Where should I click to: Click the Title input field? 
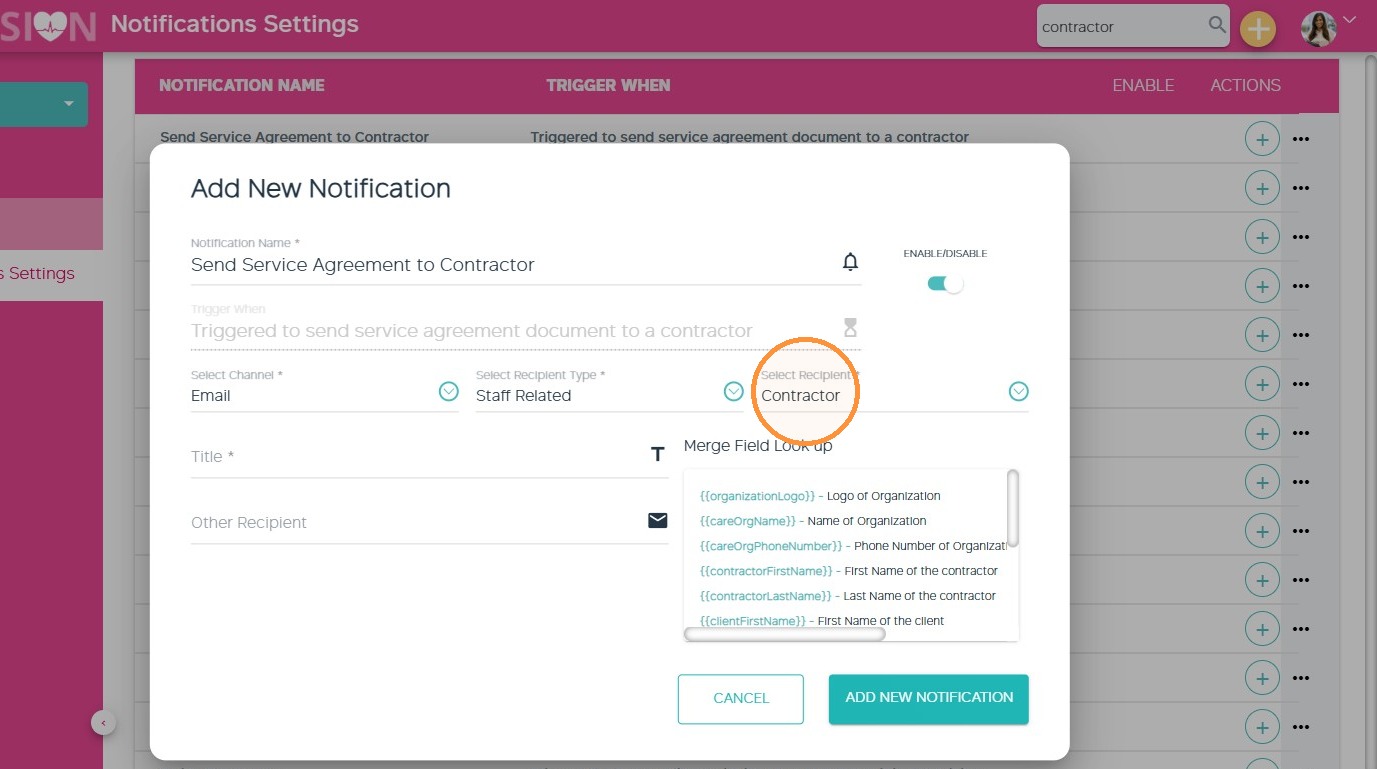[x=430, y=456]
